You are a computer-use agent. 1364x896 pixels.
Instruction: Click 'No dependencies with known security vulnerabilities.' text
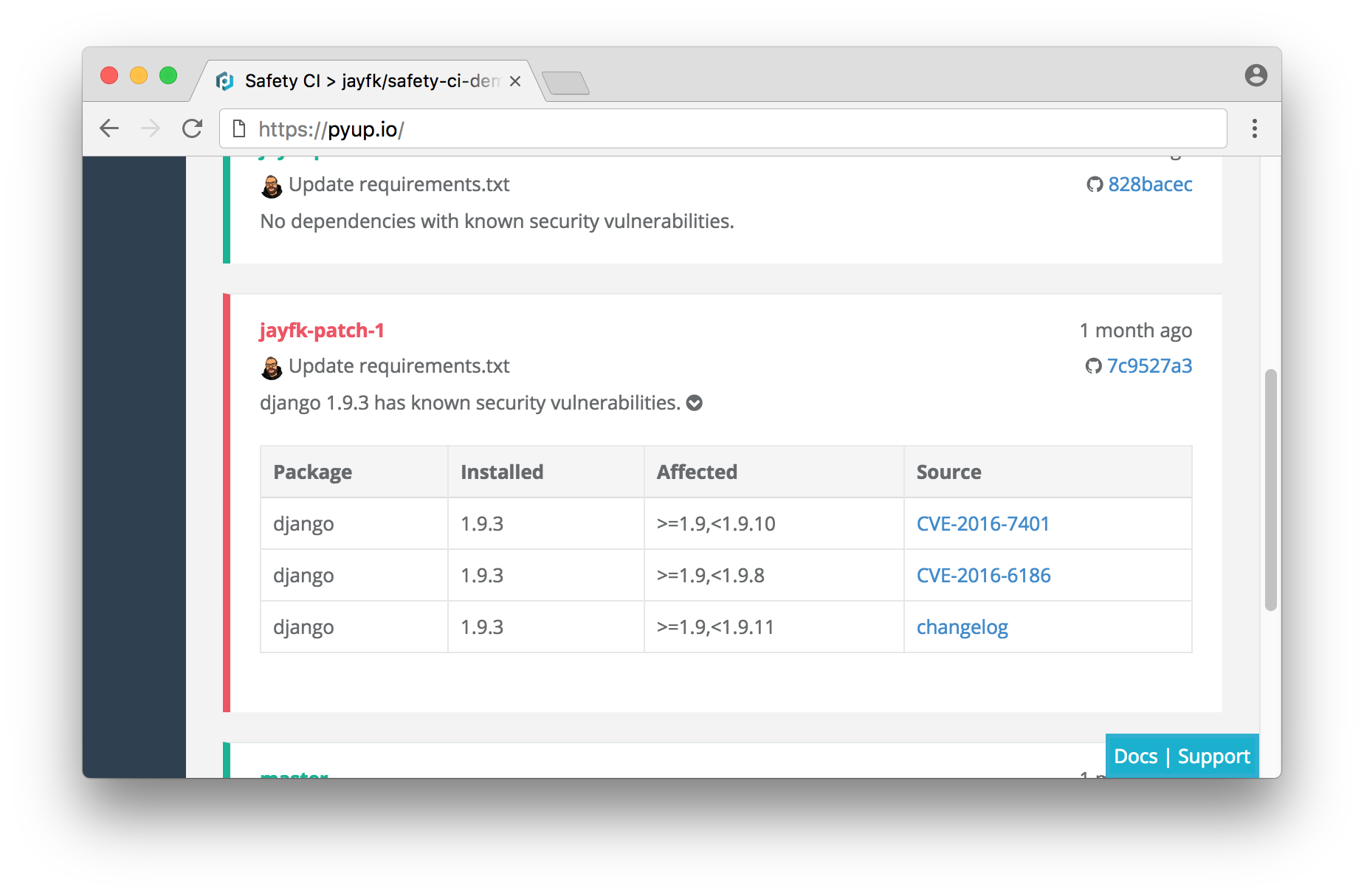(497, 221)
